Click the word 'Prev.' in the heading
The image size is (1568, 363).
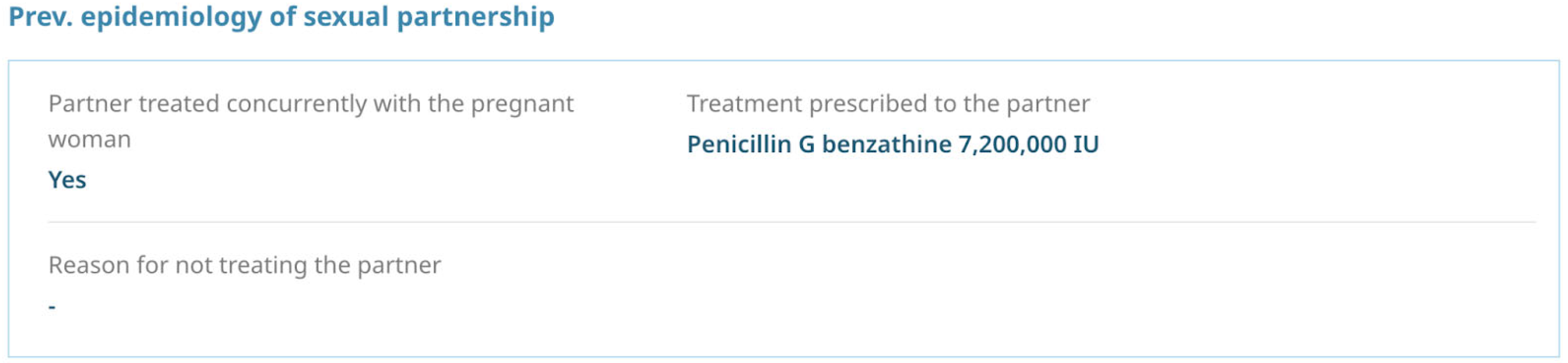40,17
